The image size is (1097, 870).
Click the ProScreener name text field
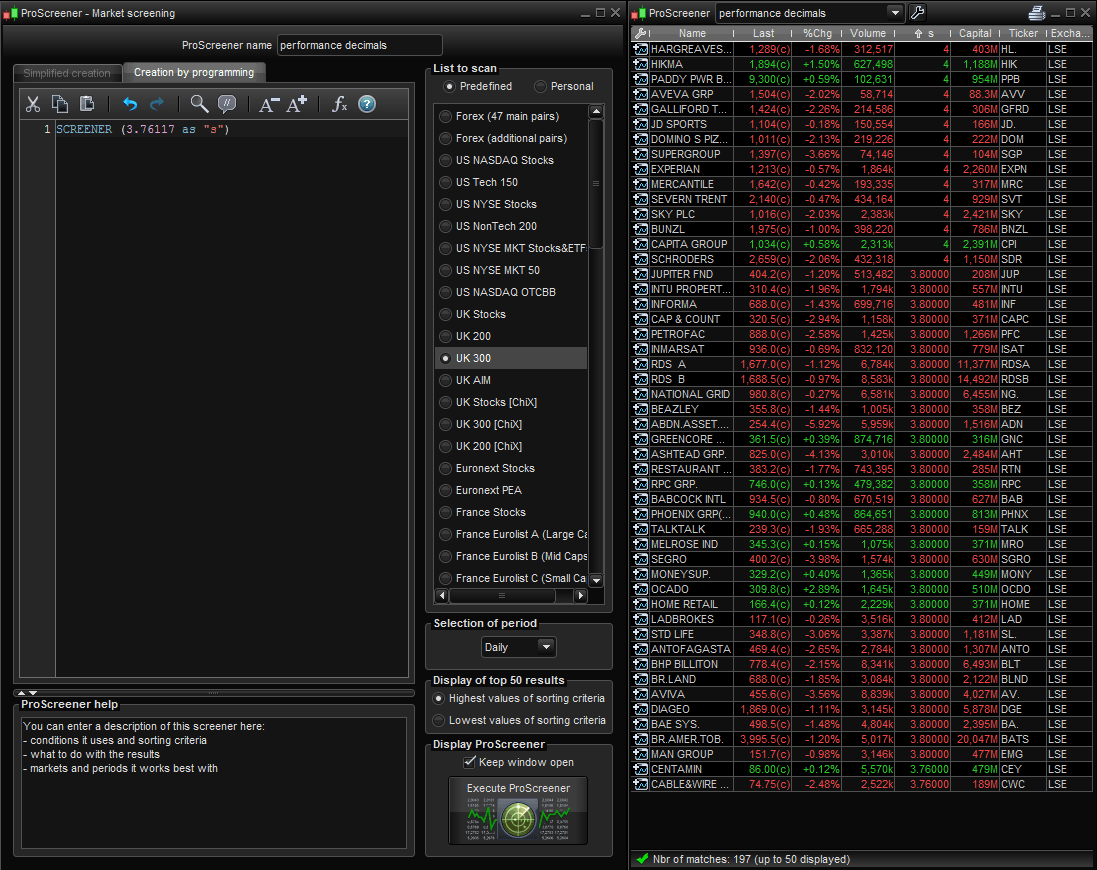tap(359, 45)
